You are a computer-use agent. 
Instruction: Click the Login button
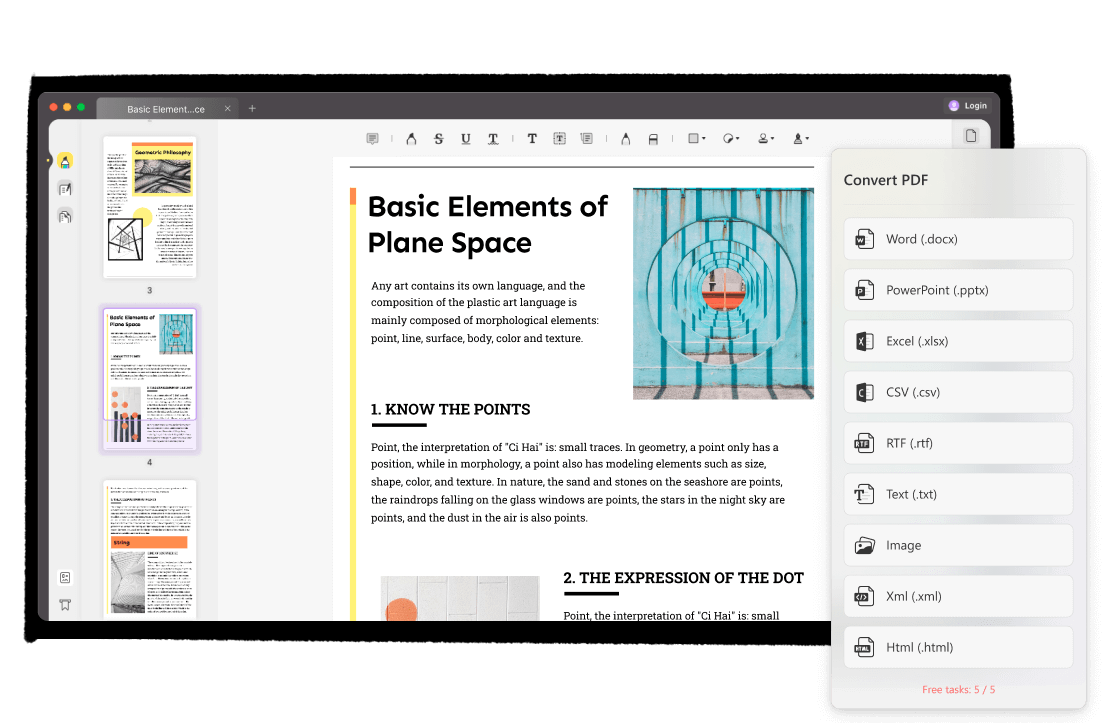tap(968, 106)
